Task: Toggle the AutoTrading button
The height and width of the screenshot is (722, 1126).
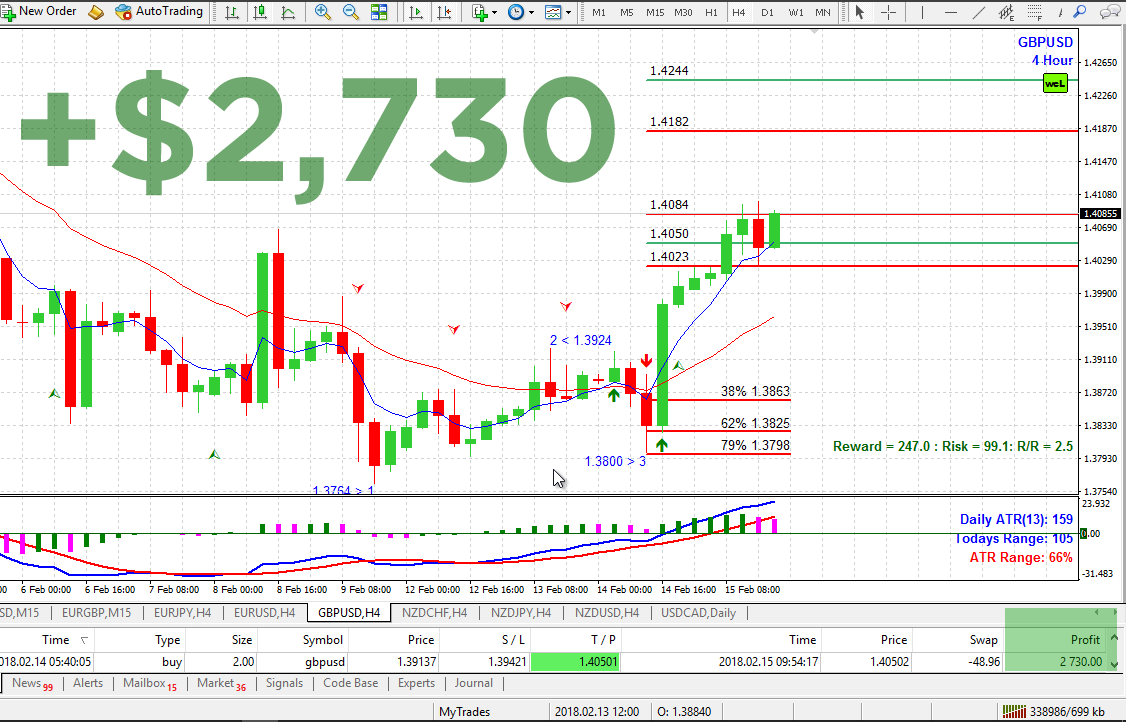Action: tap(159, 11)
